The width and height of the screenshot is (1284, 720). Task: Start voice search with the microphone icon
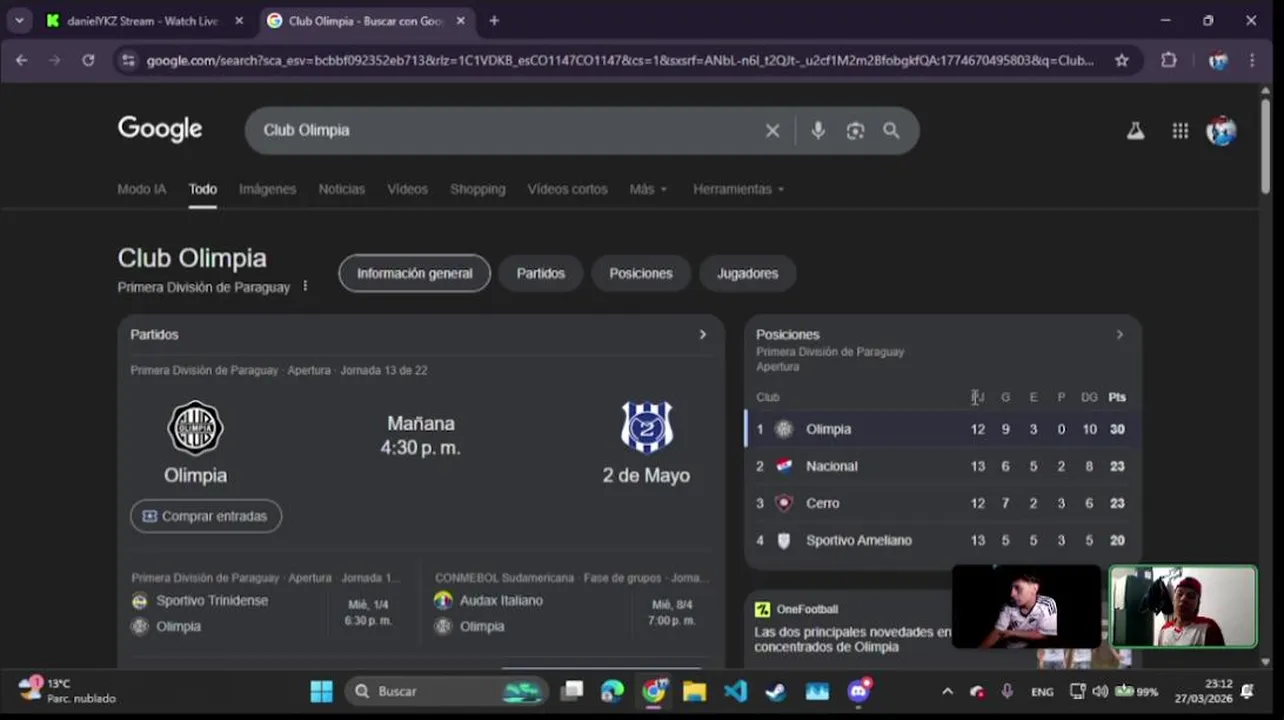818,130
